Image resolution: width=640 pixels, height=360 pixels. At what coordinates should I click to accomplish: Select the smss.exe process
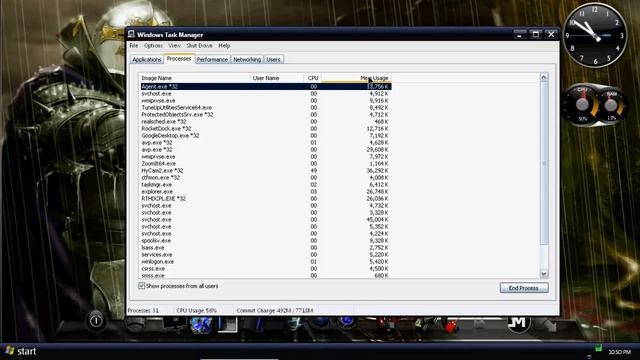click(266, 276)
